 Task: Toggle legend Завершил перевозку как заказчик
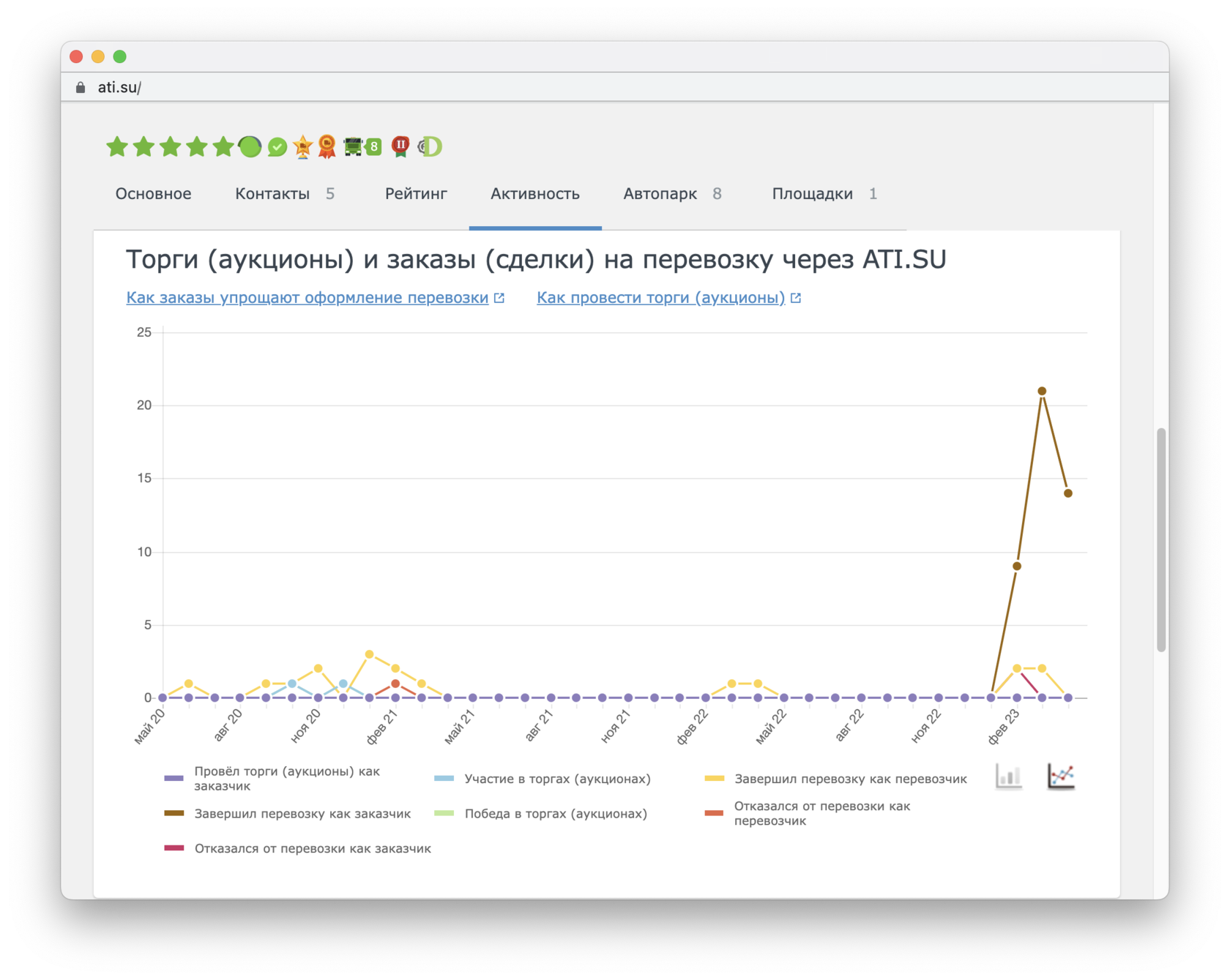(x=288, y=814)
